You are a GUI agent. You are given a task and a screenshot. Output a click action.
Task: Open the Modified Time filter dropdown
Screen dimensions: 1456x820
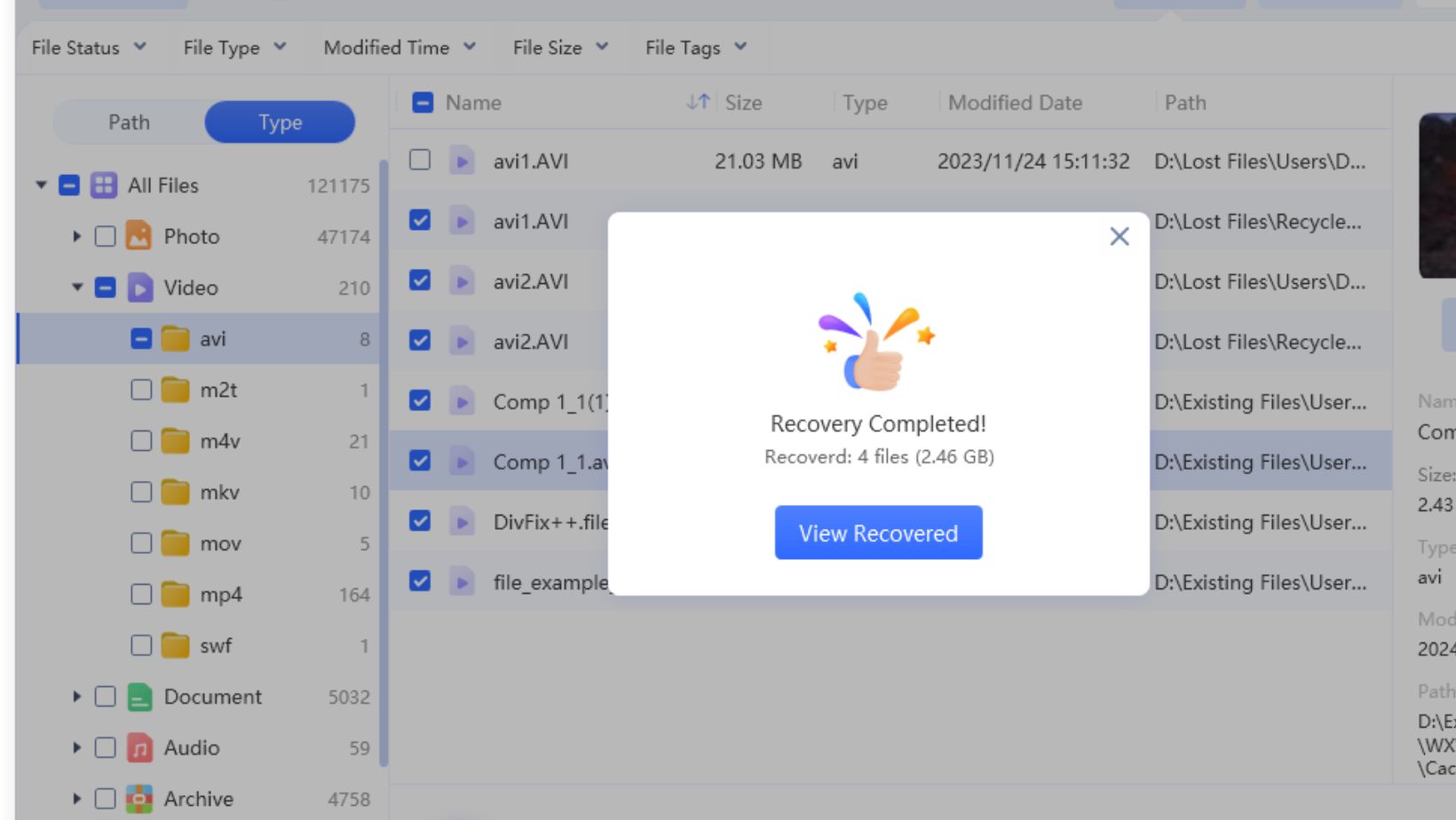400,48
